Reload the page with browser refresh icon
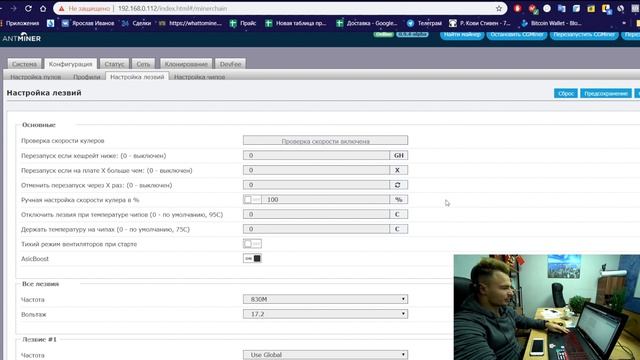The height and width of the screenshot is (360, 640). (x=28, y=8)
